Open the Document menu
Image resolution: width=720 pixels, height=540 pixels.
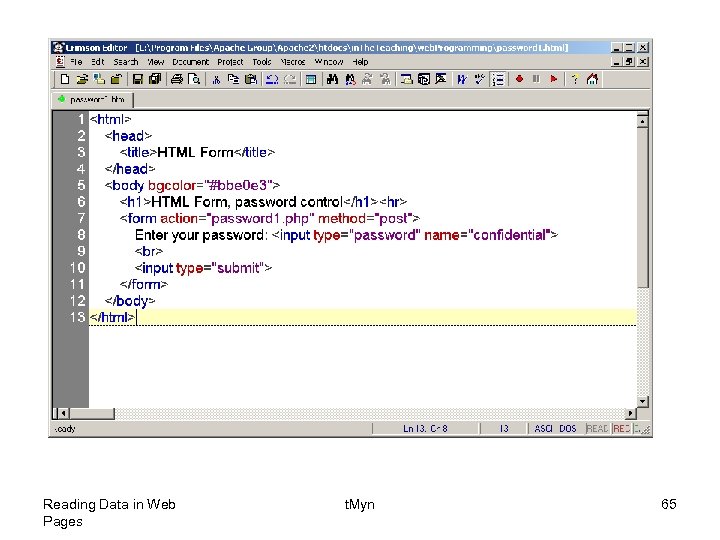point(190,62)
